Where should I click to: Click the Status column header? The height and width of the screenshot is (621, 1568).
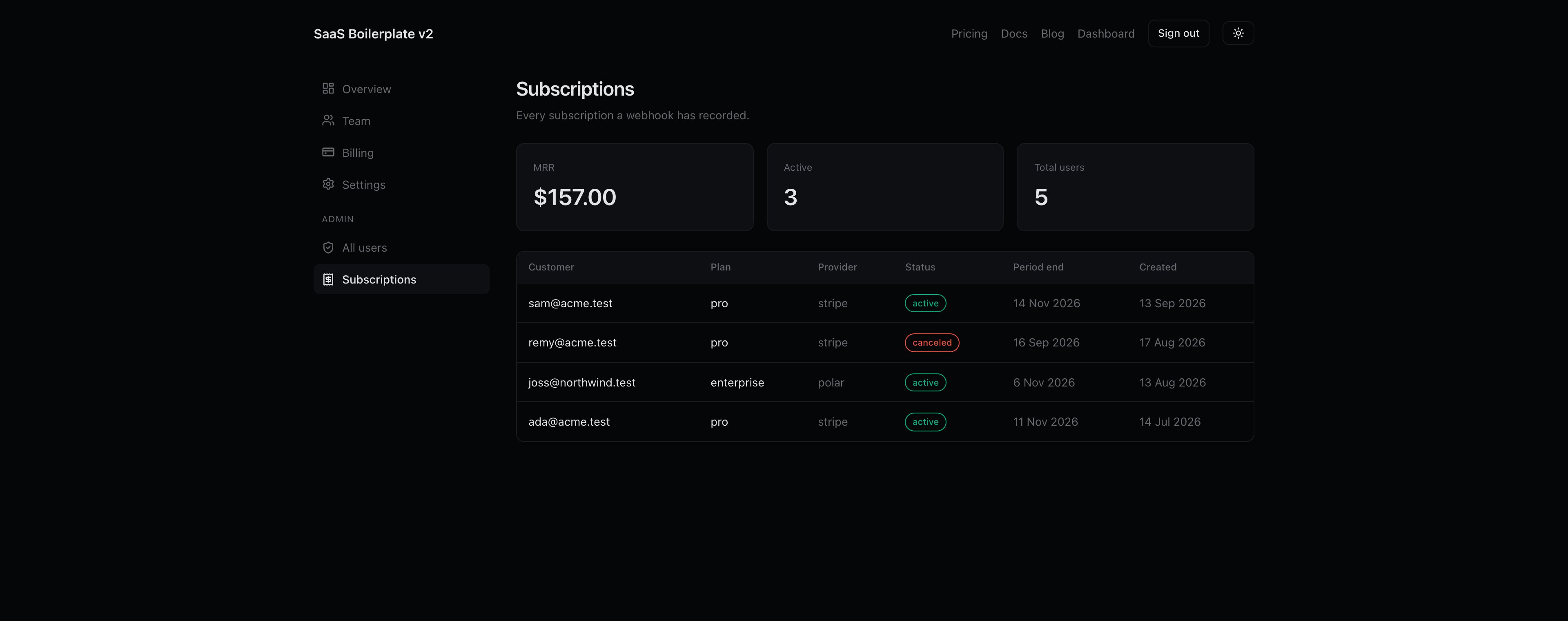(920, 267)
